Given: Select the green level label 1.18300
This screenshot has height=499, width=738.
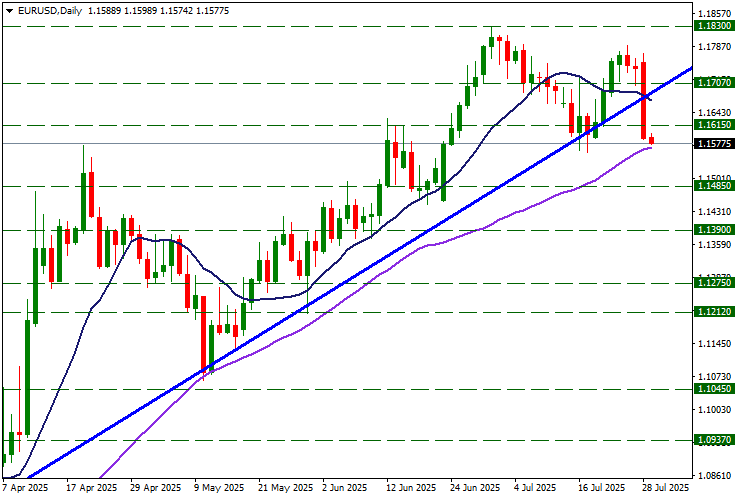Looking at the screenshot, I should pos(714,25).
